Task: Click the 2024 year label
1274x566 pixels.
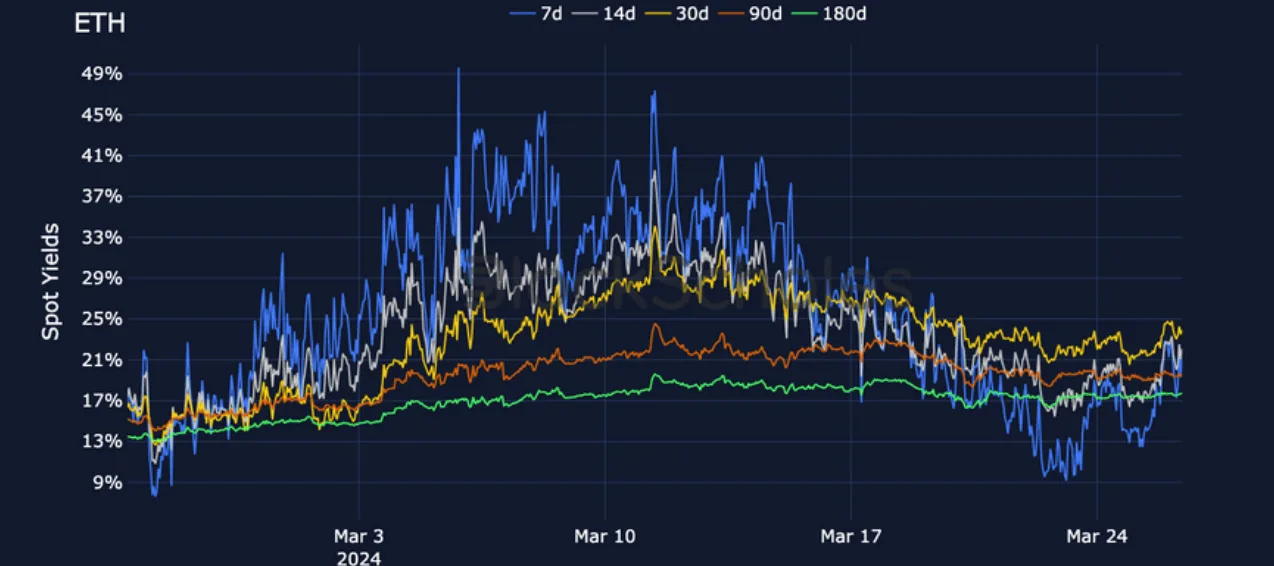Action: coord(358,558)
